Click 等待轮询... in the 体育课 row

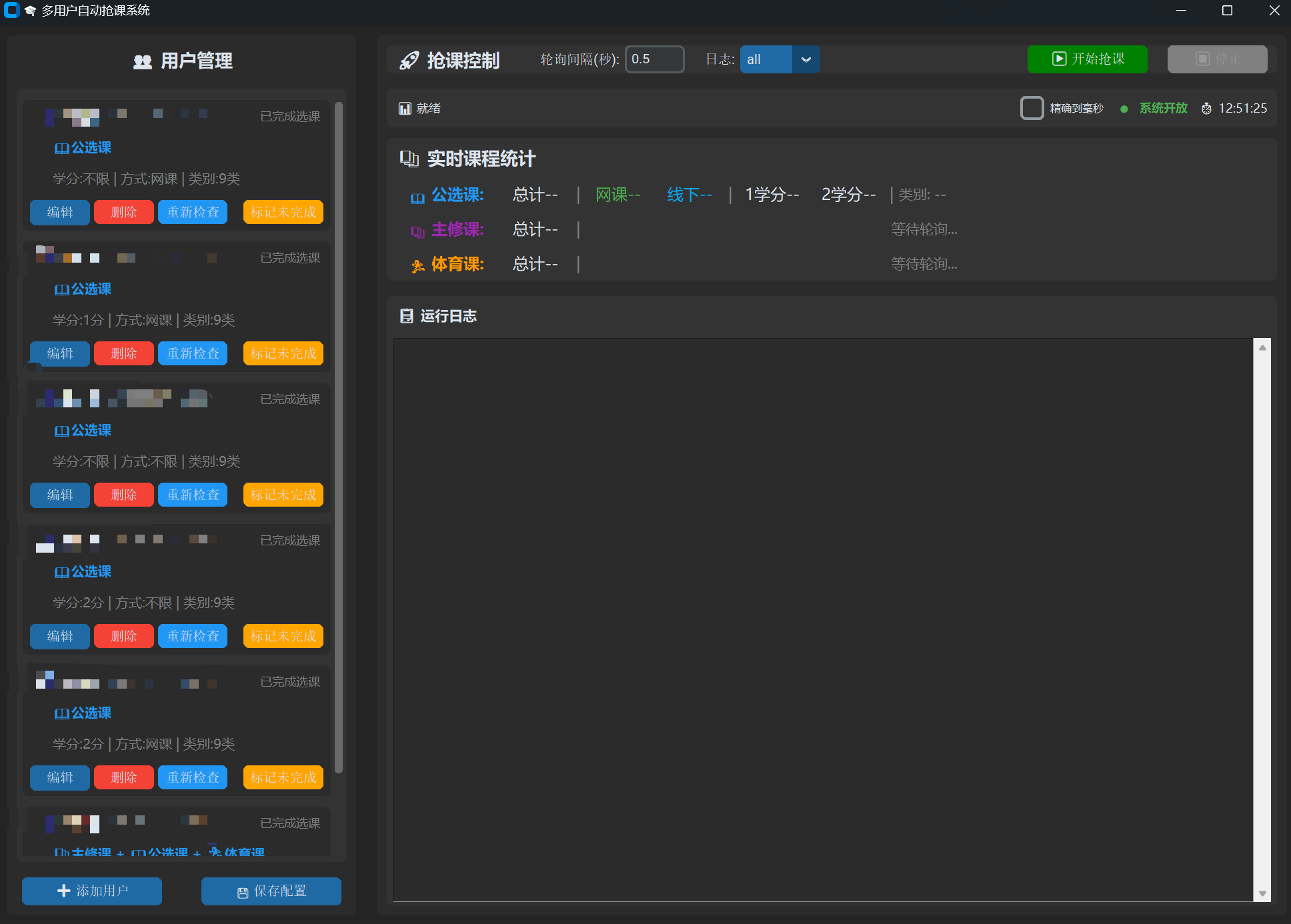pos(924,264)
